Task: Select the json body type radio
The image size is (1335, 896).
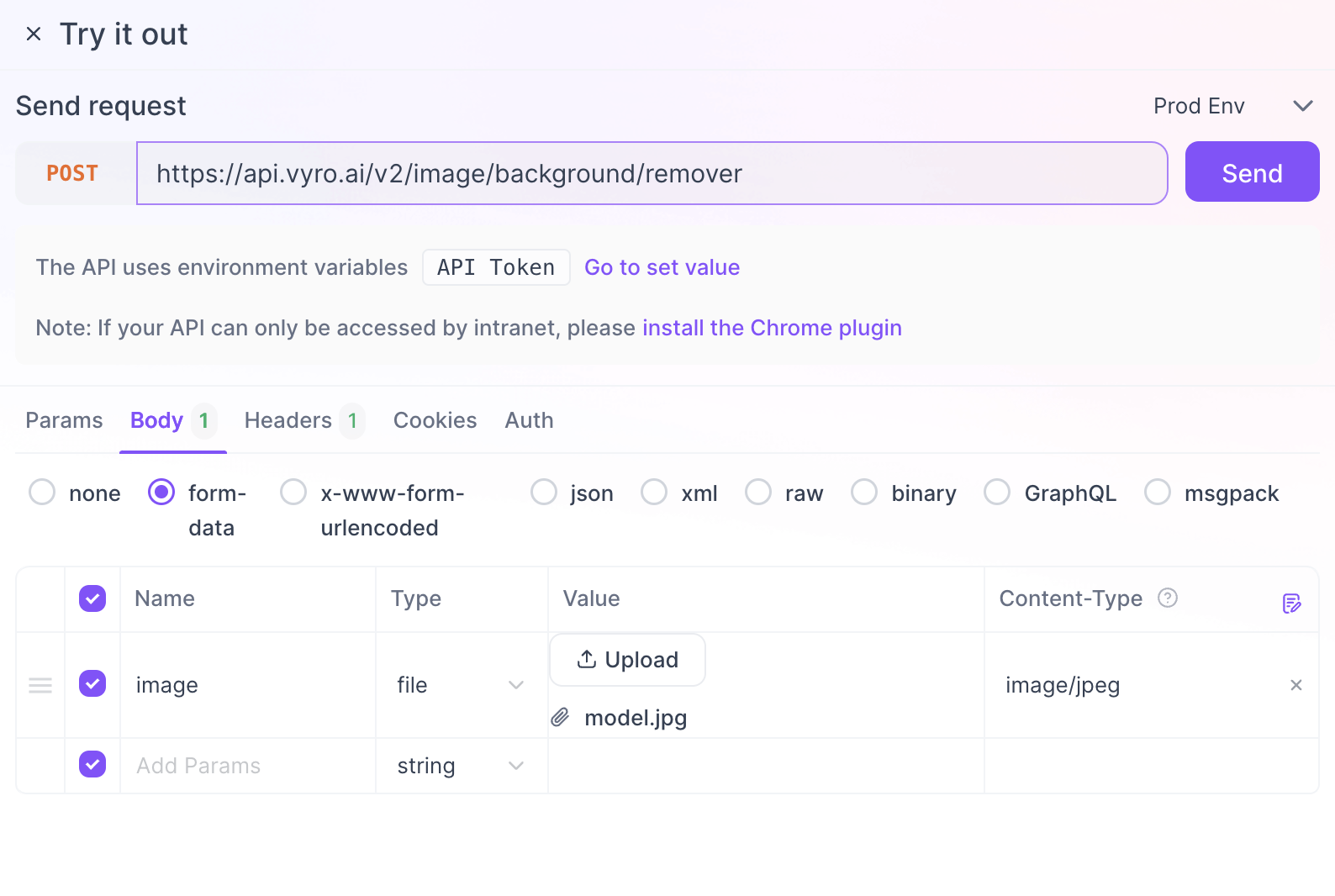Action: [544, 493]
